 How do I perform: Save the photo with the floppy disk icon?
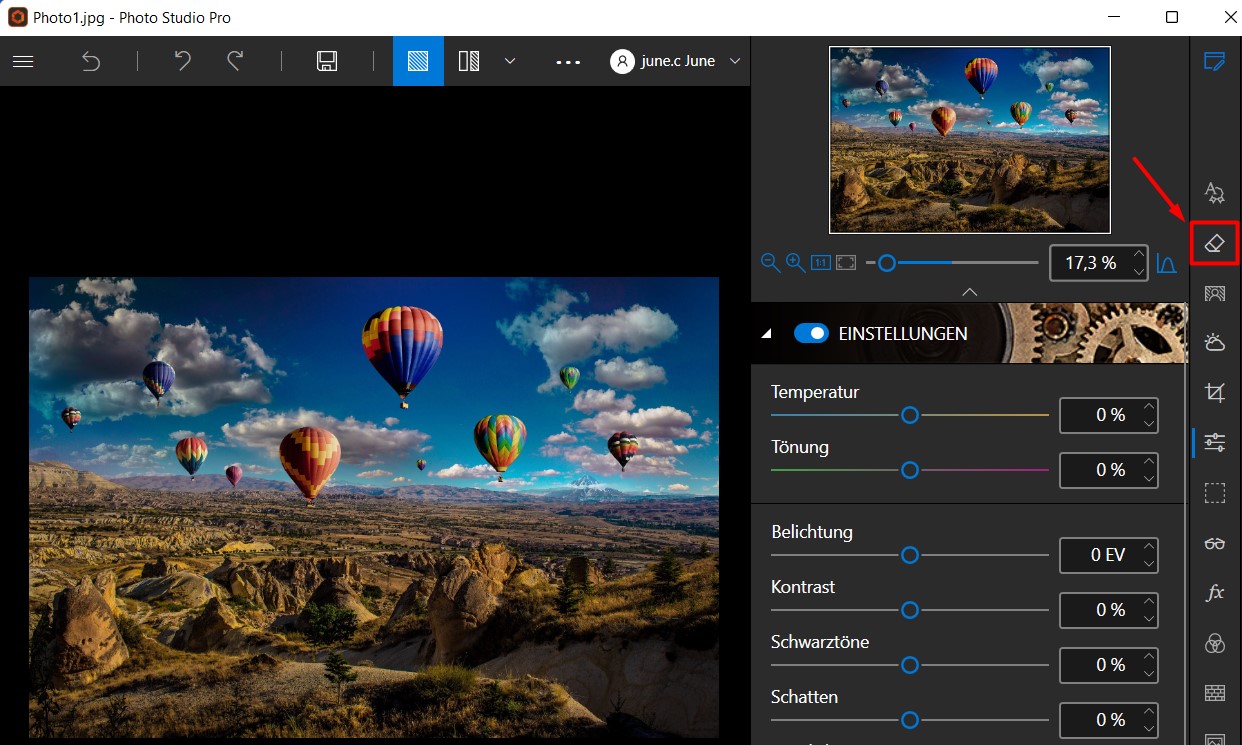pyautogui.click(x=327, y=61)
